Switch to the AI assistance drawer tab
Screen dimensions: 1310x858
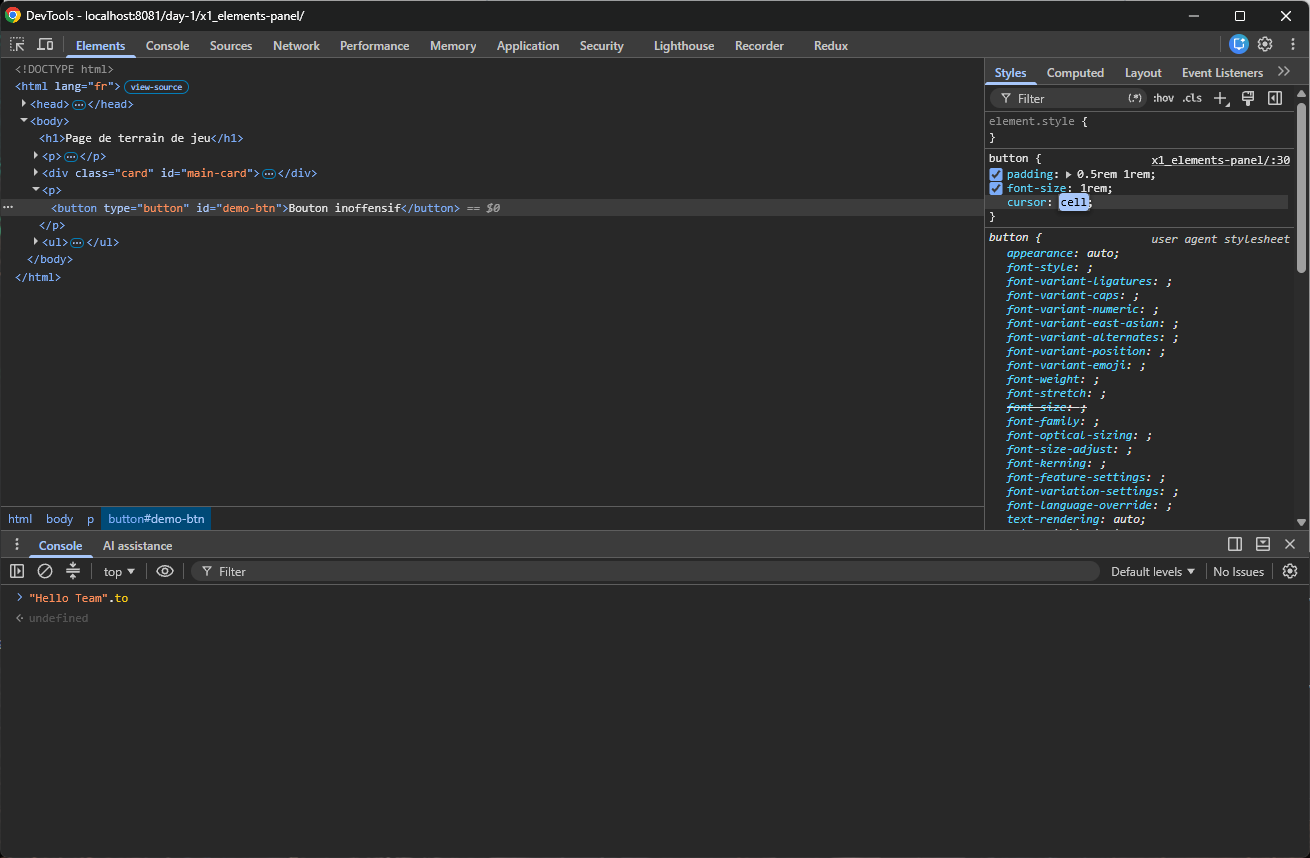(x=137, y=545)
